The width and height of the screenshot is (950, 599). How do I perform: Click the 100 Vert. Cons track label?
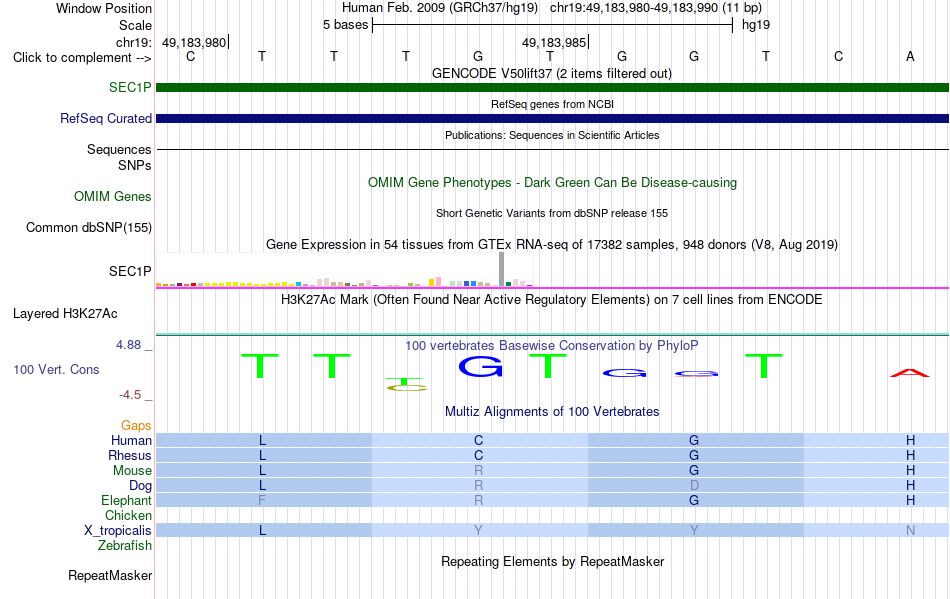tap(56, 369)
